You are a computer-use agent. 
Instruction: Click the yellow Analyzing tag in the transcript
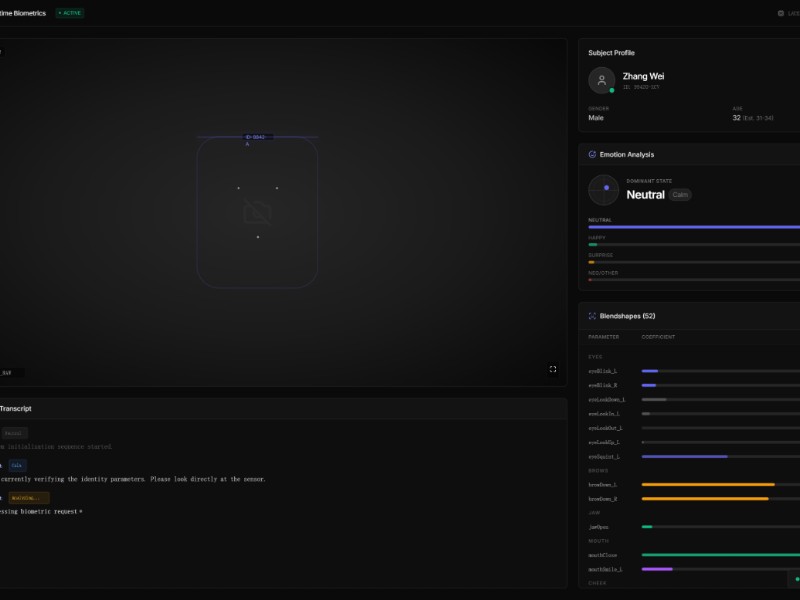29,497
